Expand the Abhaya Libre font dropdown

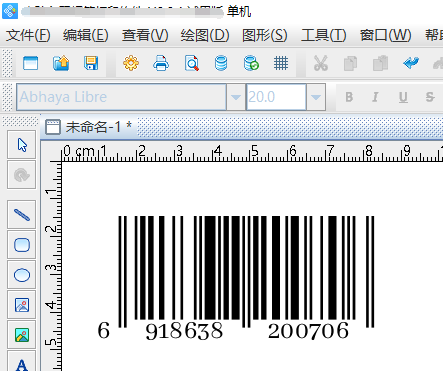point(236,97)
